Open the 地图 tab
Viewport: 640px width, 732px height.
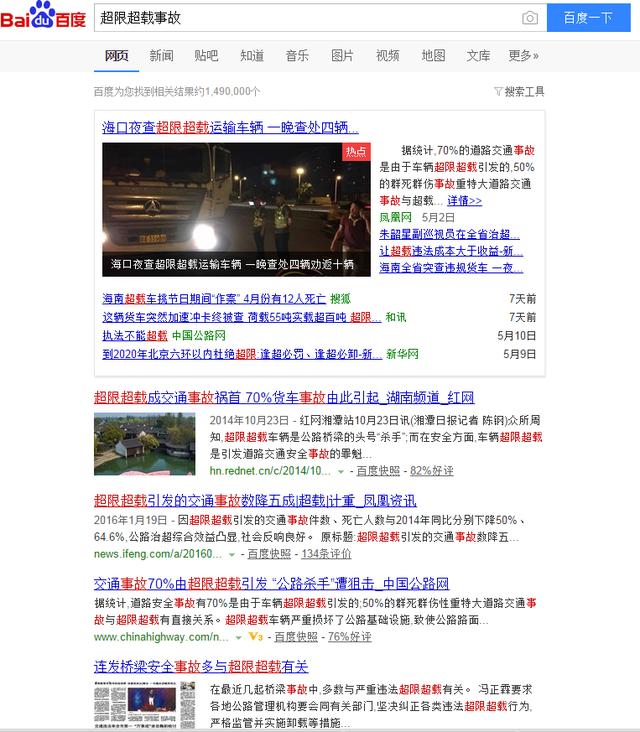(x=433, y=56)
